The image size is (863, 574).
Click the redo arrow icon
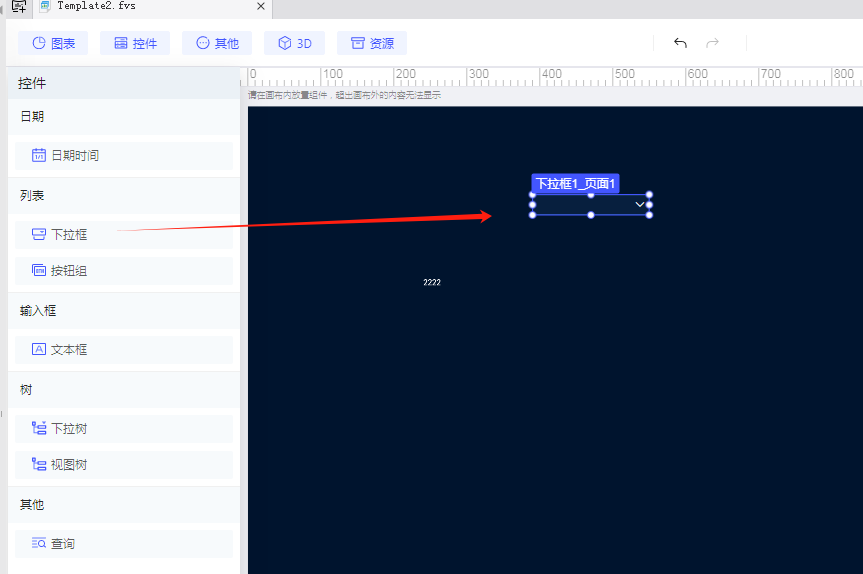(712, 43)
